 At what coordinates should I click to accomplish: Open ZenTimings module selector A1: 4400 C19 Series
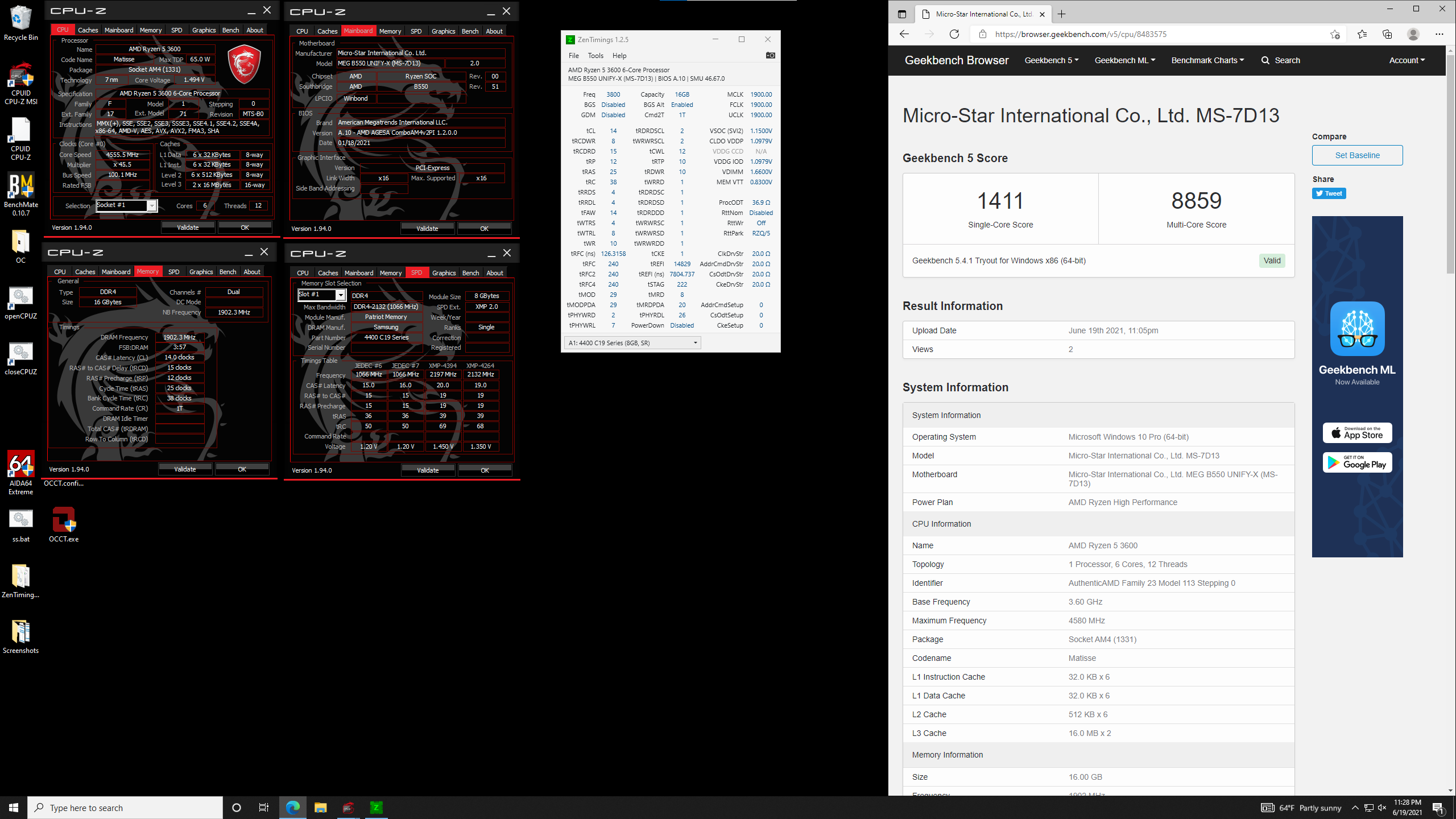click(x=632, y=343)
